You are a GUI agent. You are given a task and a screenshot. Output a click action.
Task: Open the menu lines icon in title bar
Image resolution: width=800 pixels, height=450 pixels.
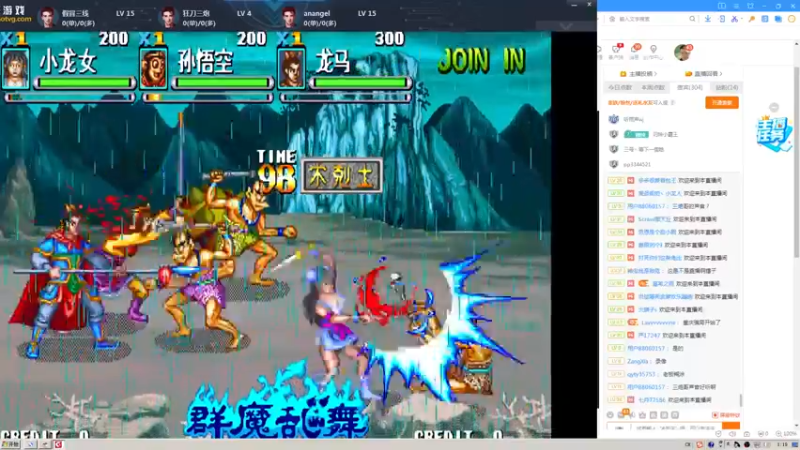(x=736, y=6)
